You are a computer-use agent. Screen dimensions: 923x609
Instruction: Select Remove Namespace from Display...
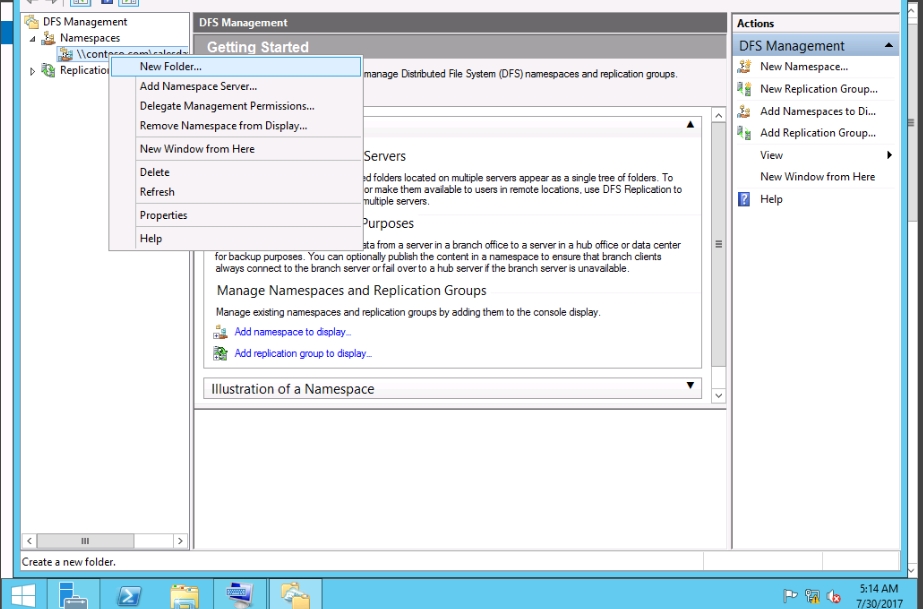tap(236, 126)
